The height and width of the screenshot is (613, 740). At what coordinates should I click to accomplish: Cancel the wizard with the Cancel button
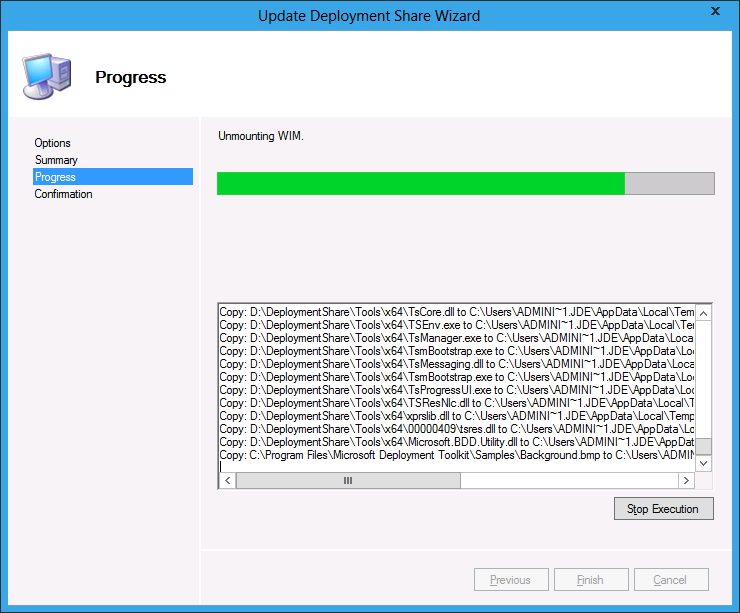coord(670,580)
